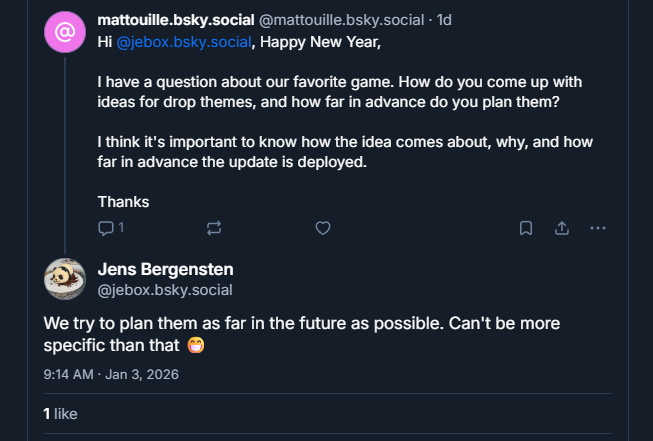
Task: Open the post paragraph about drop themes
Action: 340,91
